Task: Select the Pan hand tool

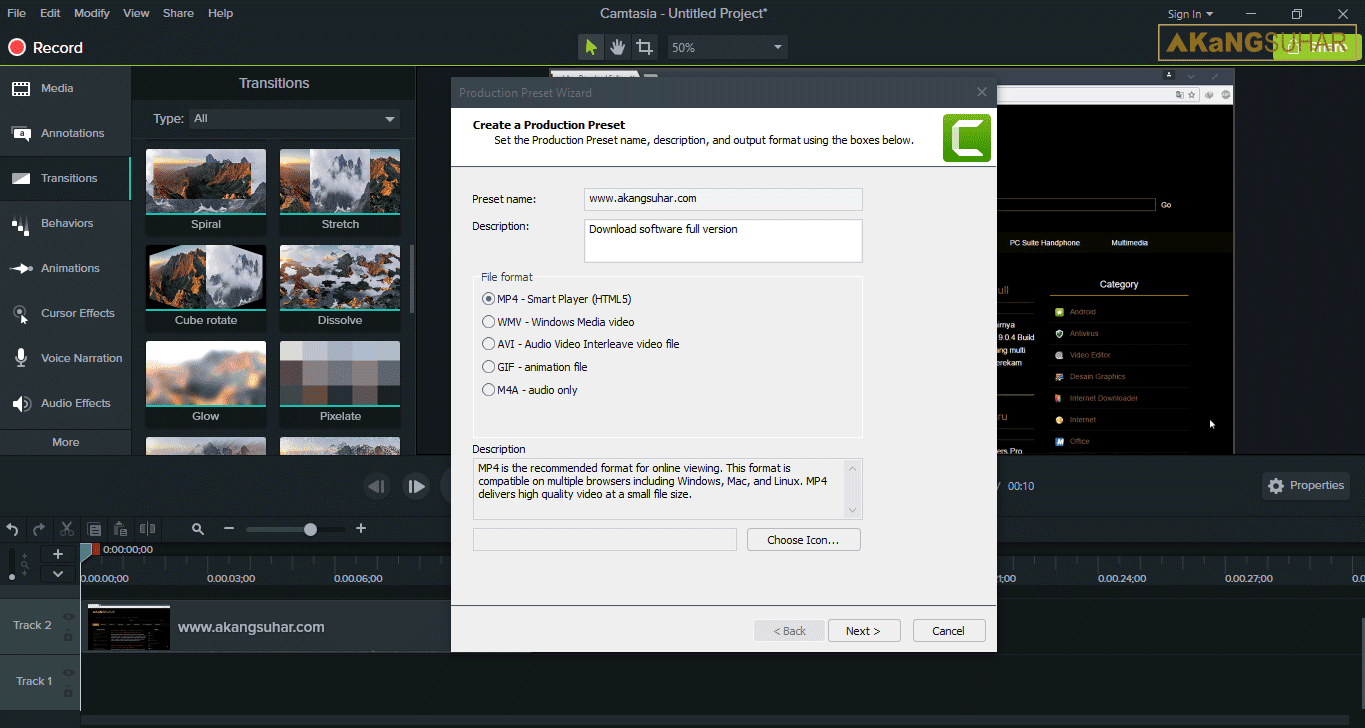Action: [x=618, y=47]
